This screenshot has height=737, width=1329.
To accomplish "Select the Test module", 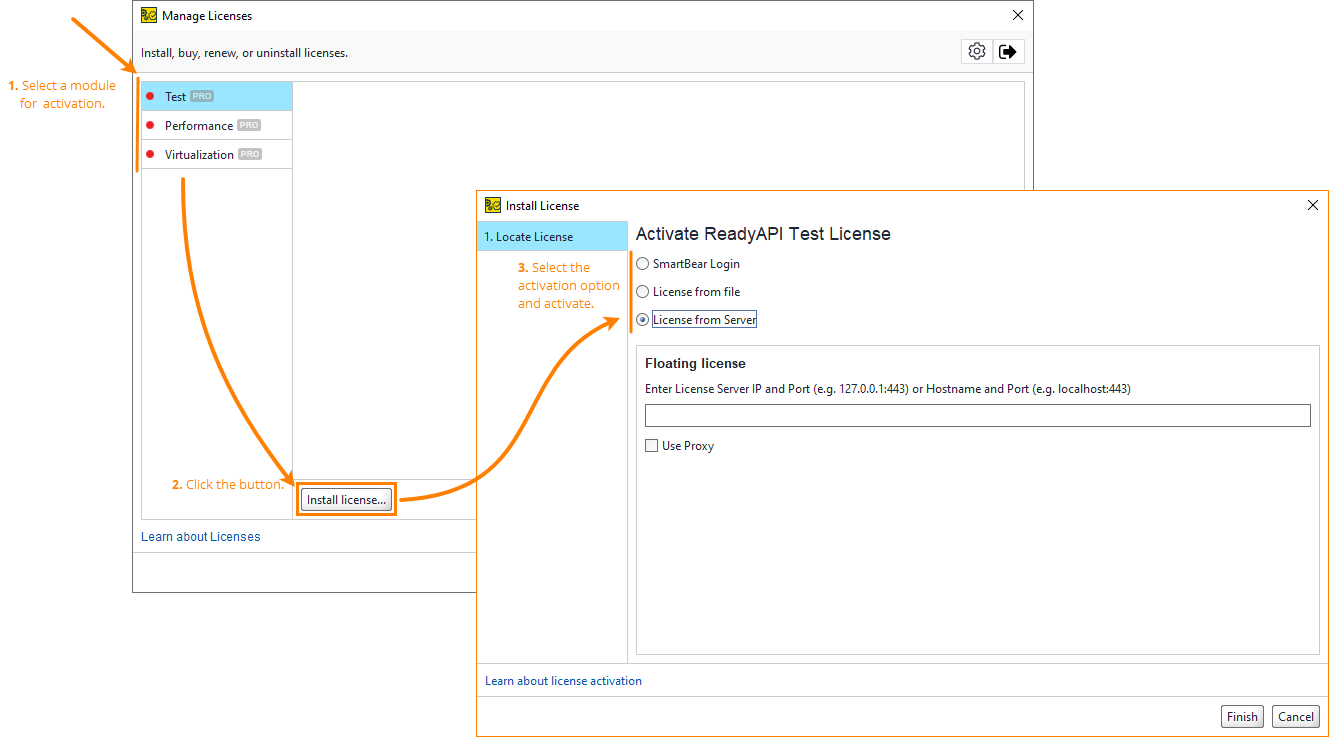I will coord(217,96).
